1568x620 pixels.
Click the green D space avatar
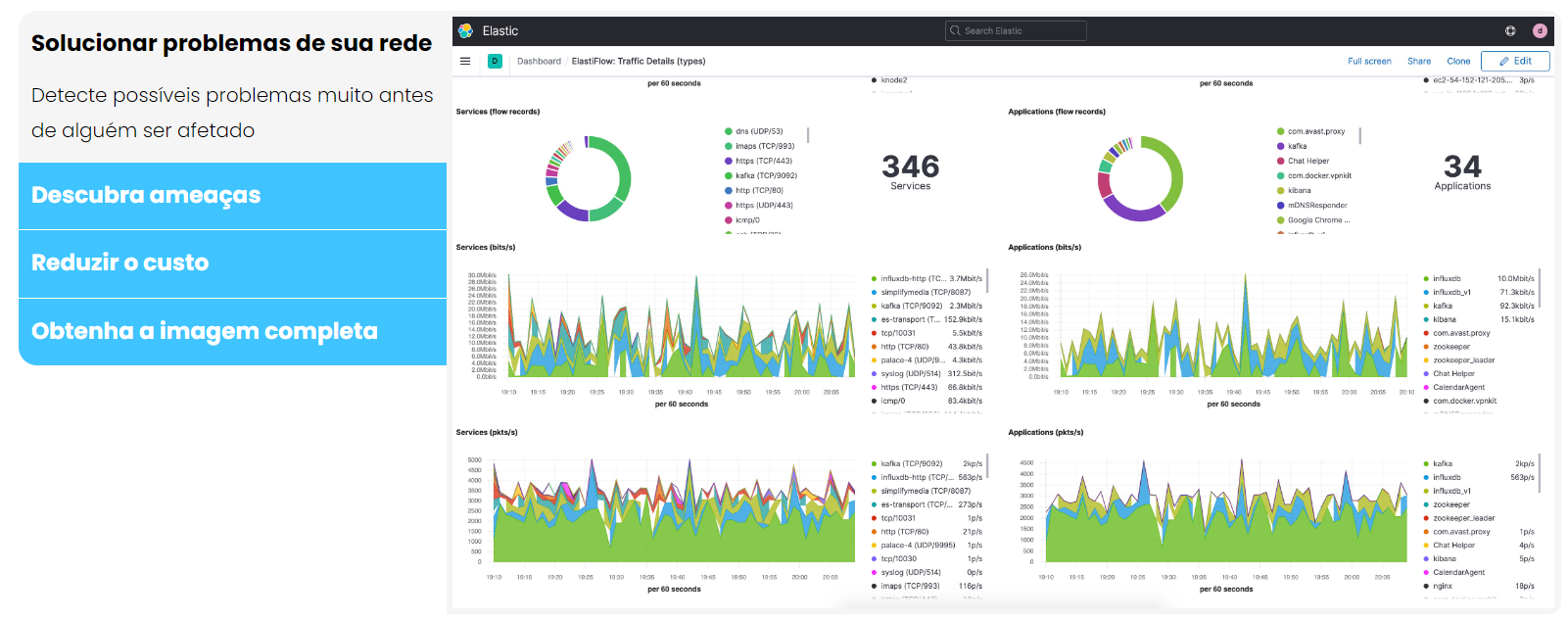pos(495,61)
